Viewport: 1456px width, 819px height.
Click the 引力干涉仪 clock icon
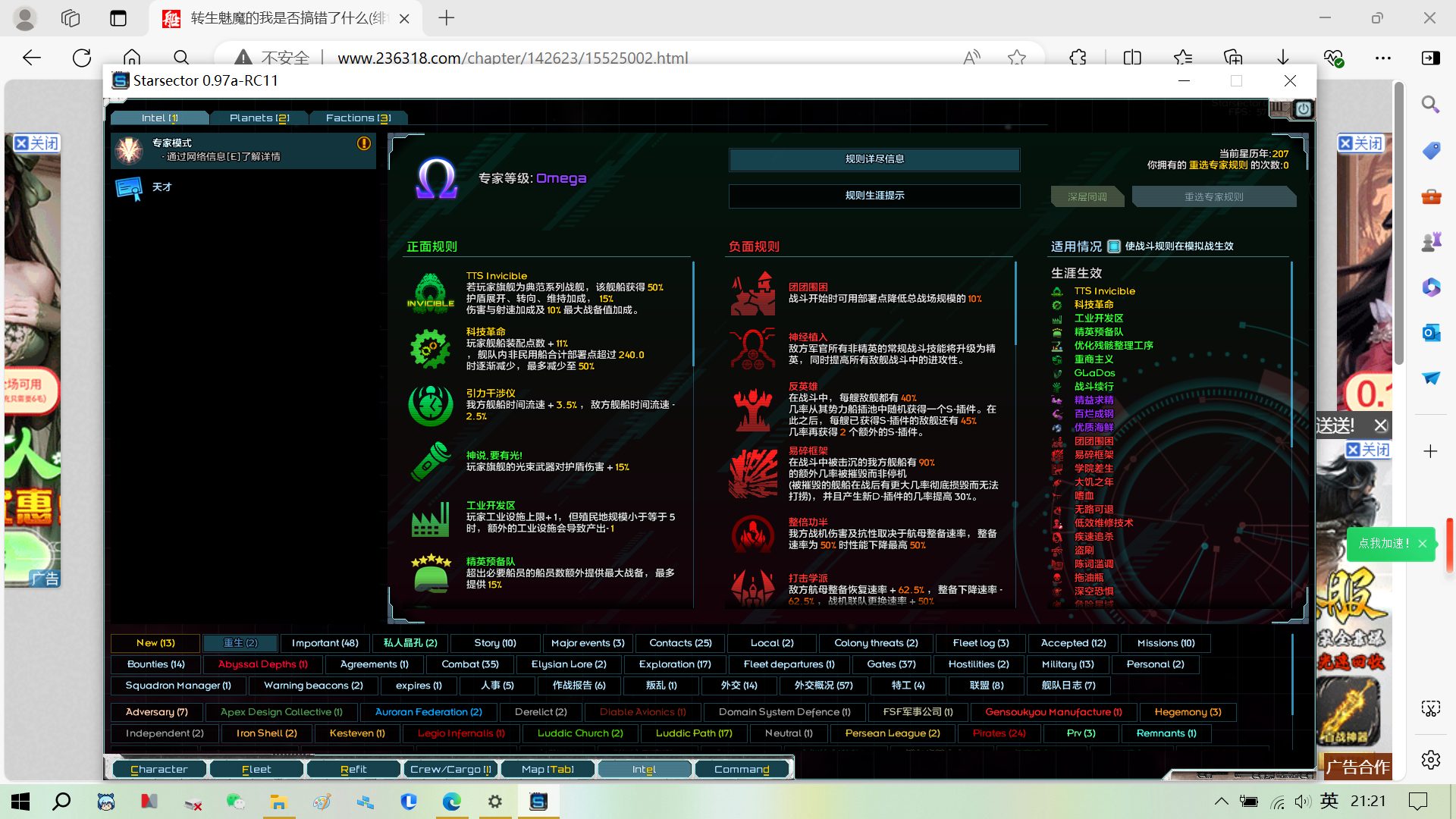tap(430, 405)
